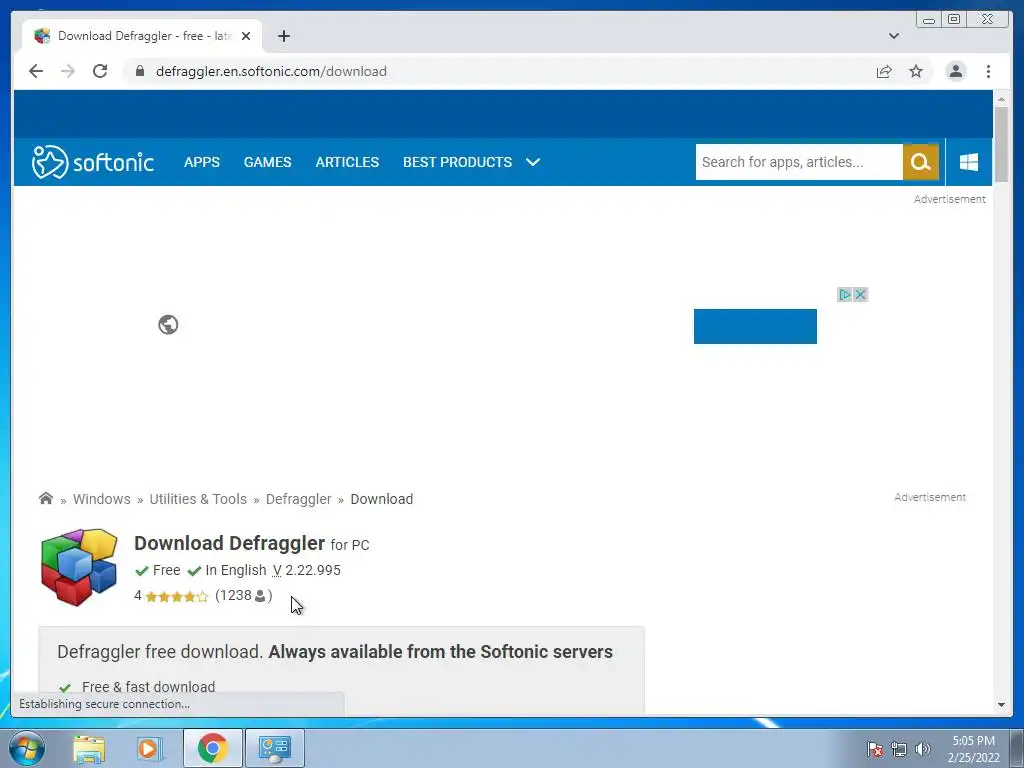Open the Chrome profile avatar

pyautogui.click(x=955, y=71)
